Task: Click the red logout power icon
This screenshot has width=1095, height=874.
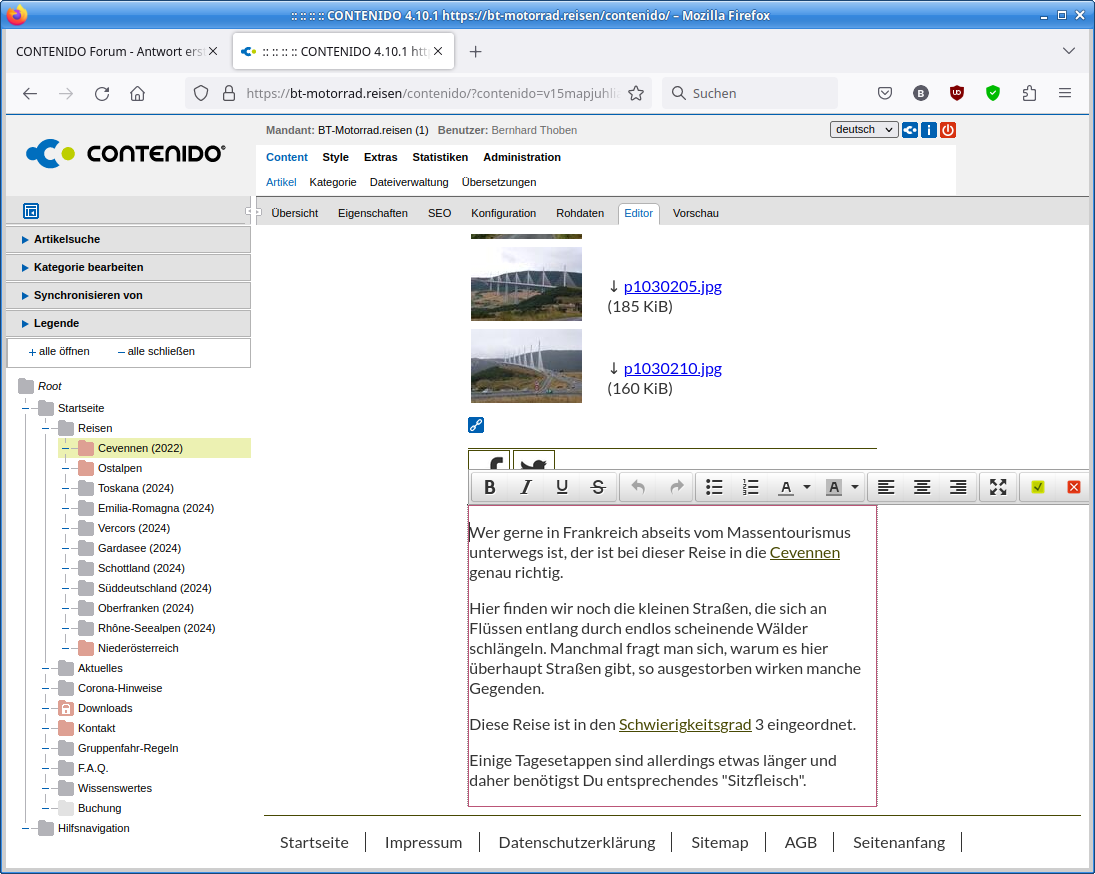Action: 948,130
